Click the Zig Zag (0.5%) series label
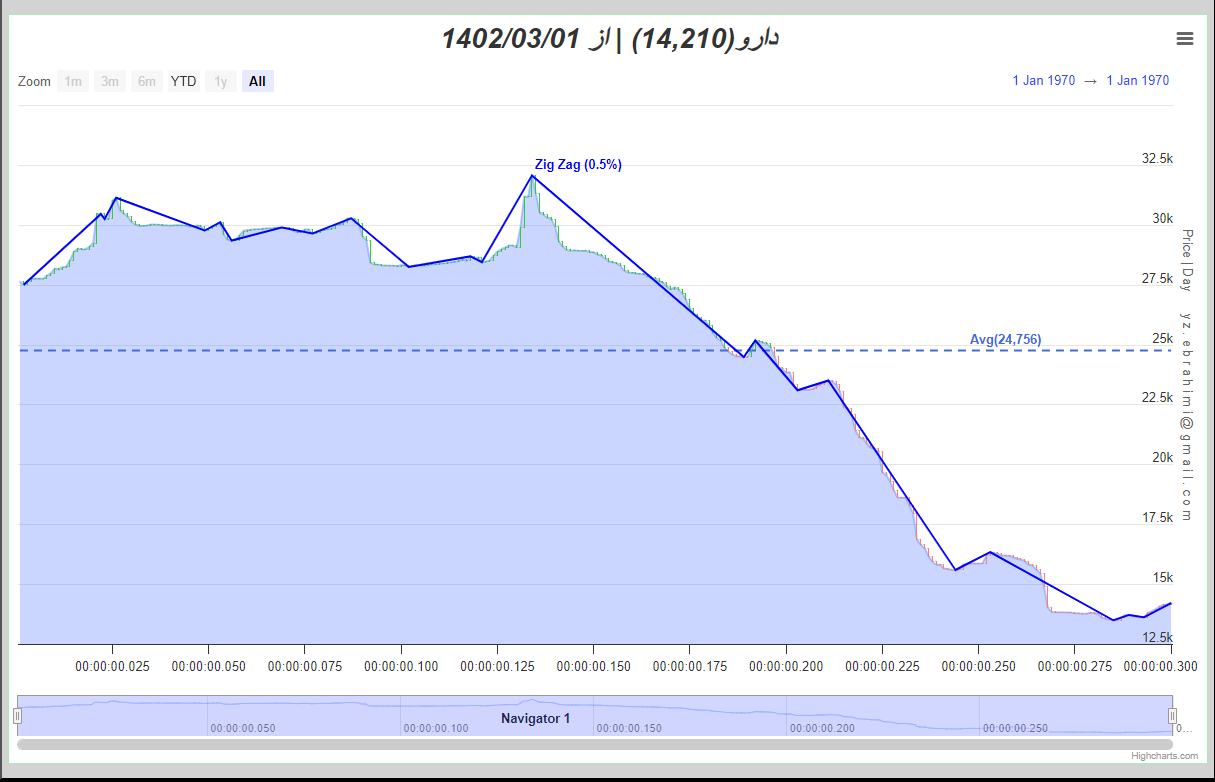 (x=578, y=165)
